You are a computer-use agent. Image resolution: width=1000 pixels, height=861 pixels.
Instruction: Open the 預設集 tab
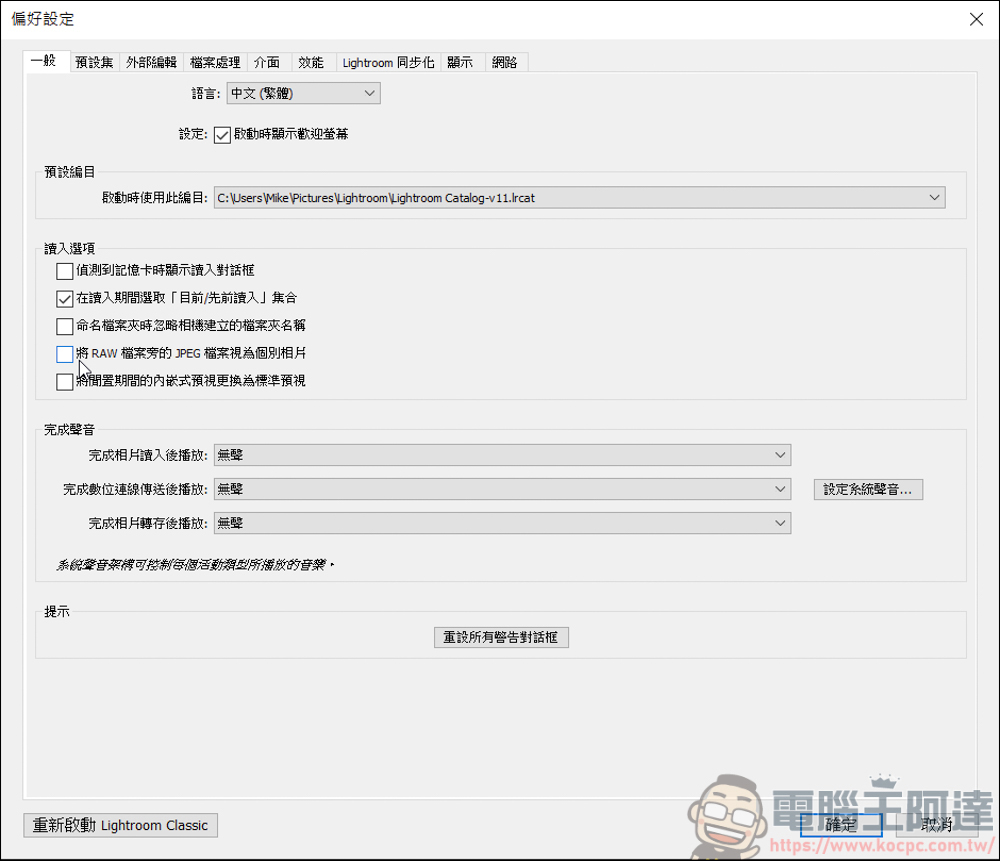click(x=94, y=63)
